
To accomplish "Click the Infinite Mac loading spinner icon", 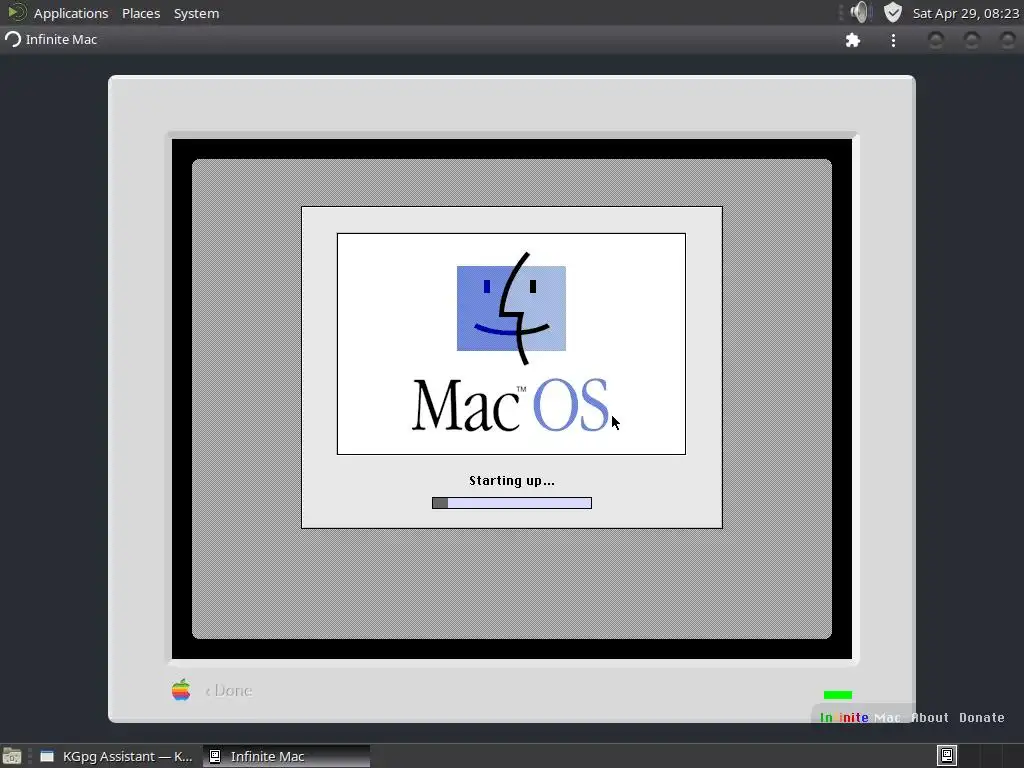I will click(13, 39).
